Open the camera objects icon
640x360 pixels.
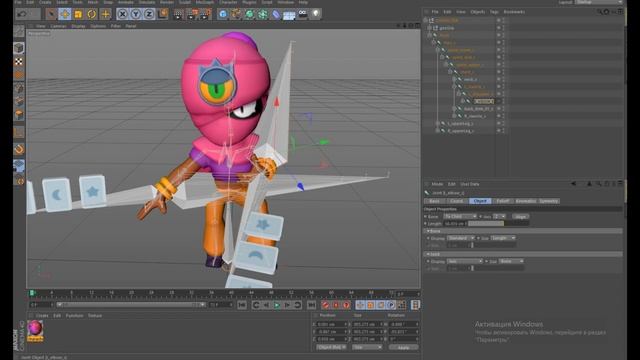(x=302, y=14)
